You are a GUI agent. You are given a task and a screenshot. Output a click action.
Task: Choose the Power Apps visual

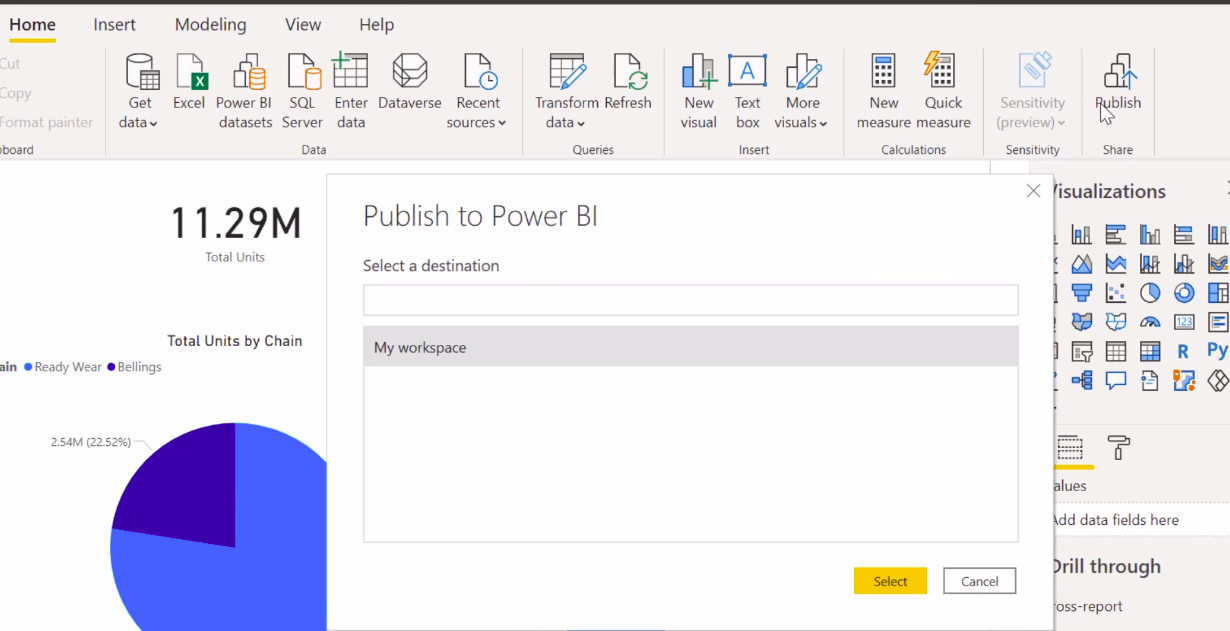1218,380
